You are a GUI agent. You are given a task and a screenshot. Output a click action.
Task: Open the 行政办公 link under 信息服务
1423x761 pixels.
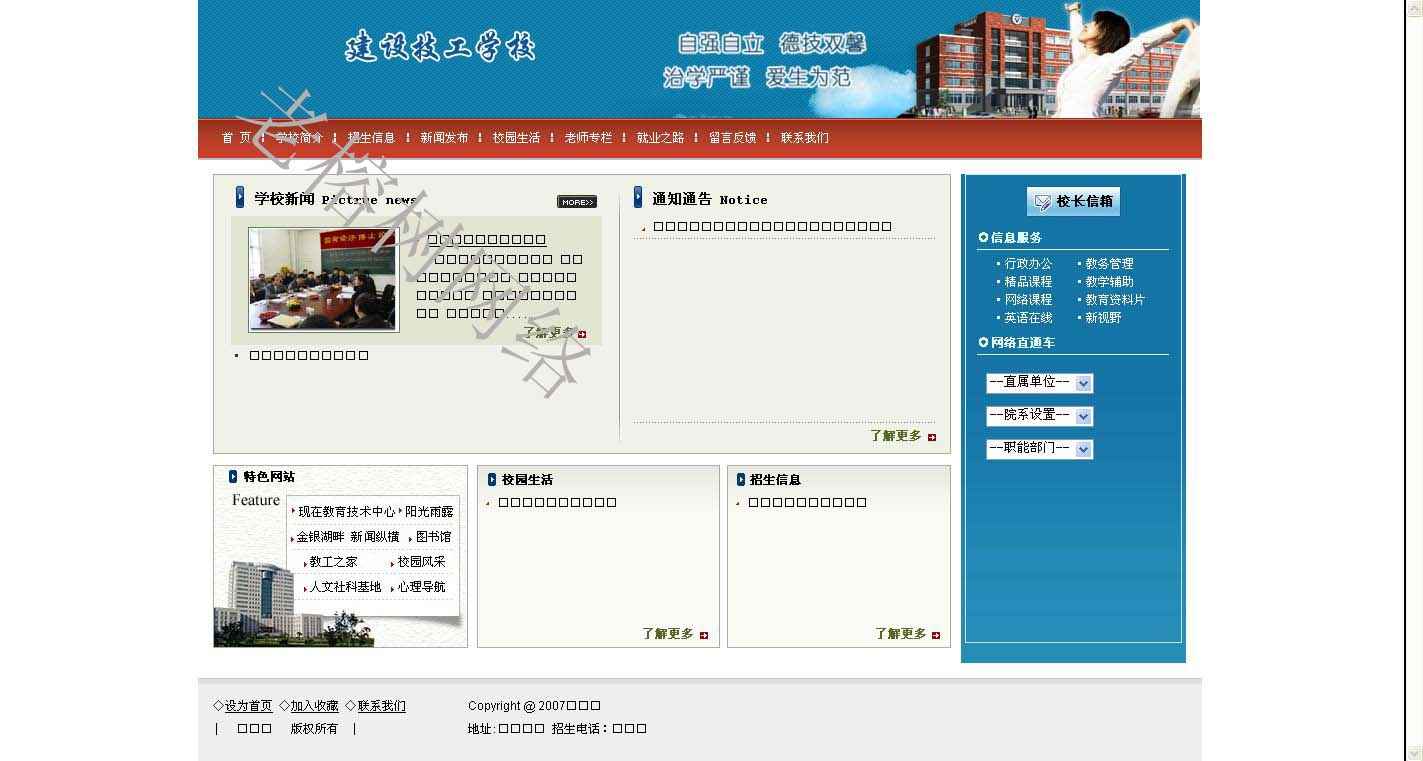click(x=1028, y=264)
